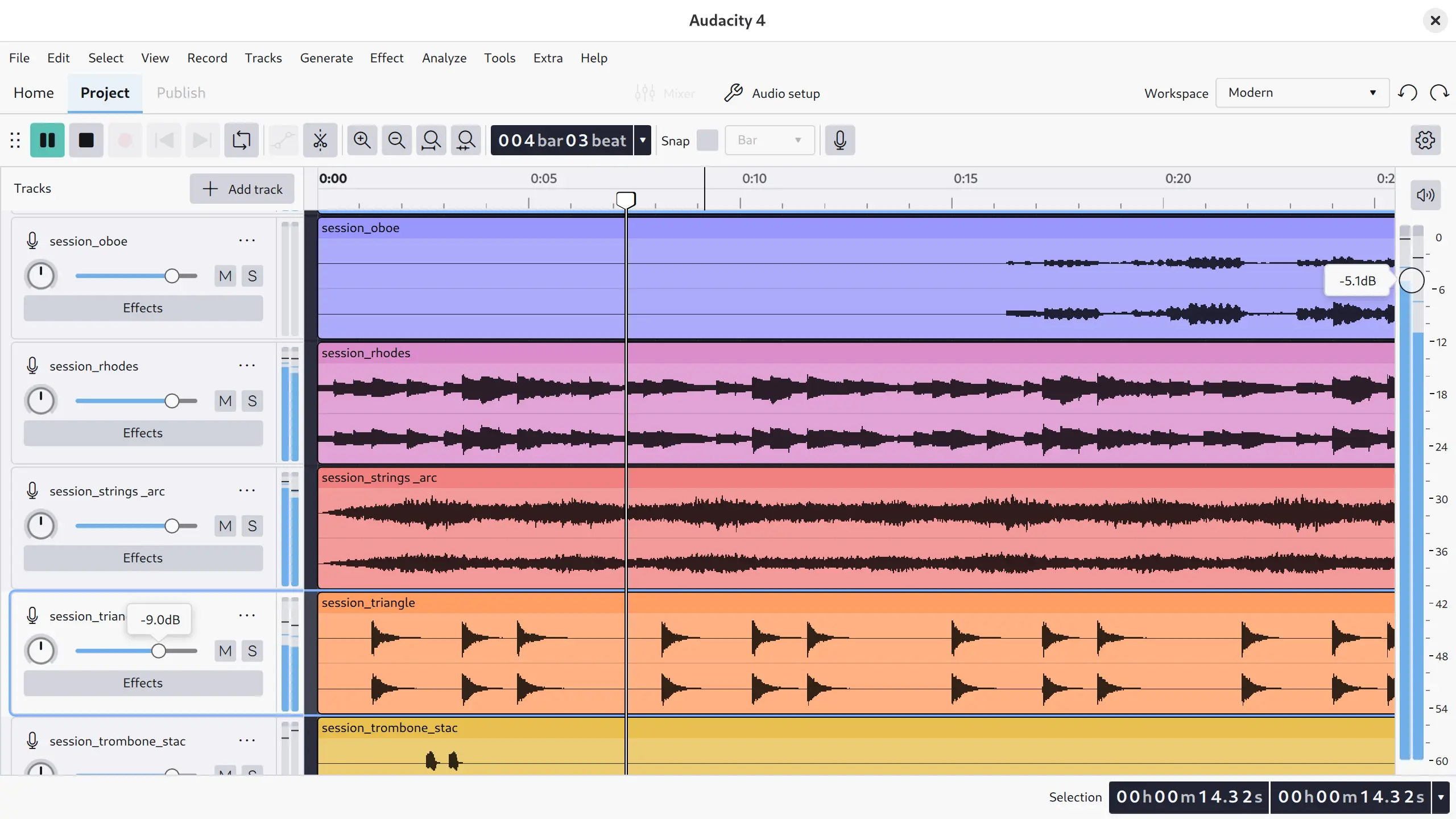
Task: Click the skip-to-start transport button
Action: pyautogui.click(x=163, y=140)
